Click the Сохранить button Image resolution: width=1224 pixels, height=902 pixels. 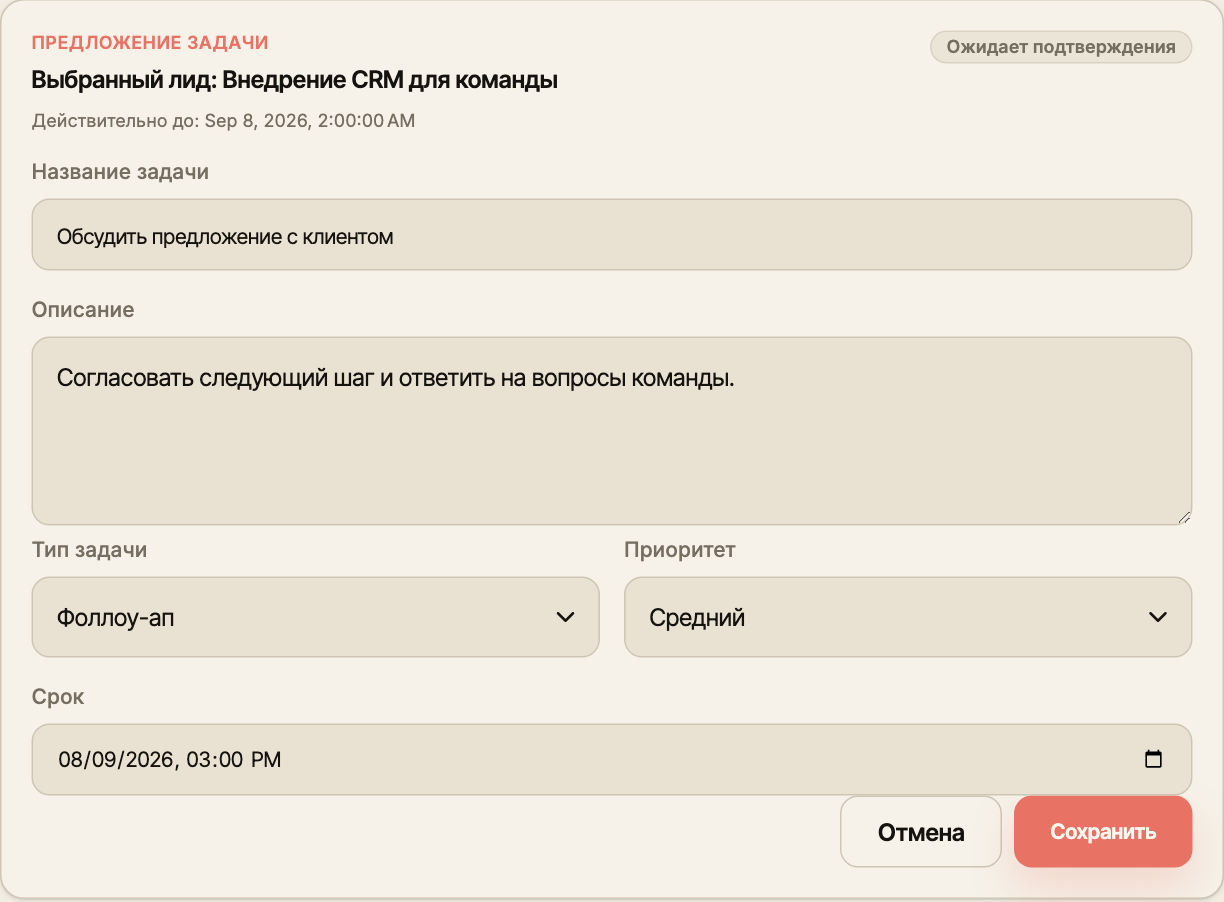pos(1103,832)
